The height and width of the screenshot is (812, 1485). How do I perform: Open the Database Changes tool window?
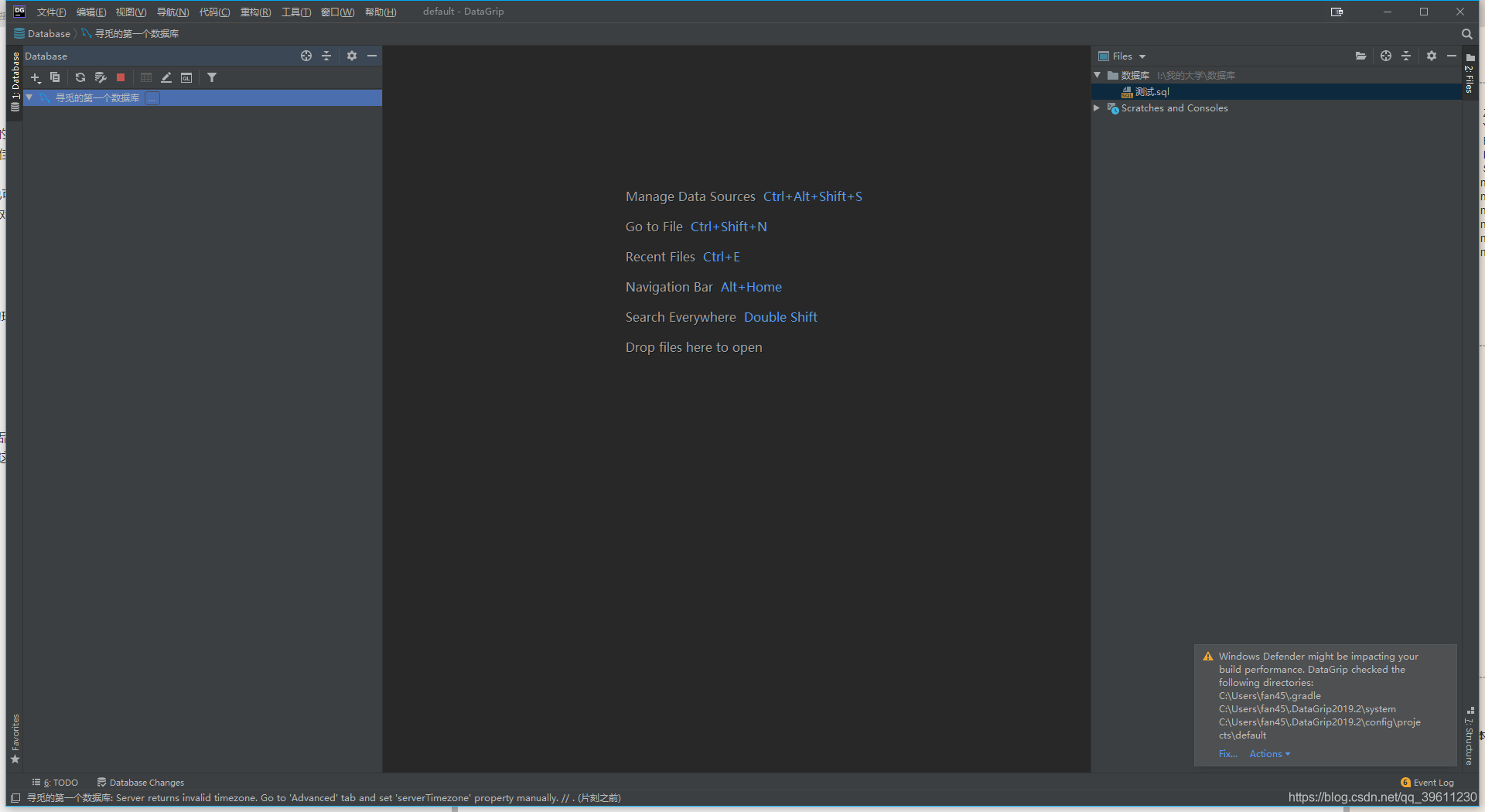[141, 783]
